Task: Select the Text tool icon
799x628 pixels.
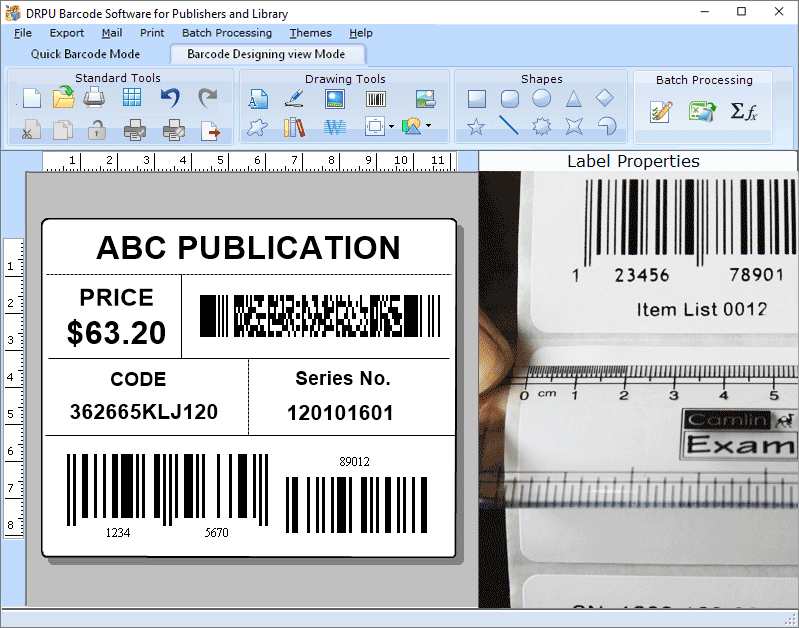Action: click(x=258, y=99)
